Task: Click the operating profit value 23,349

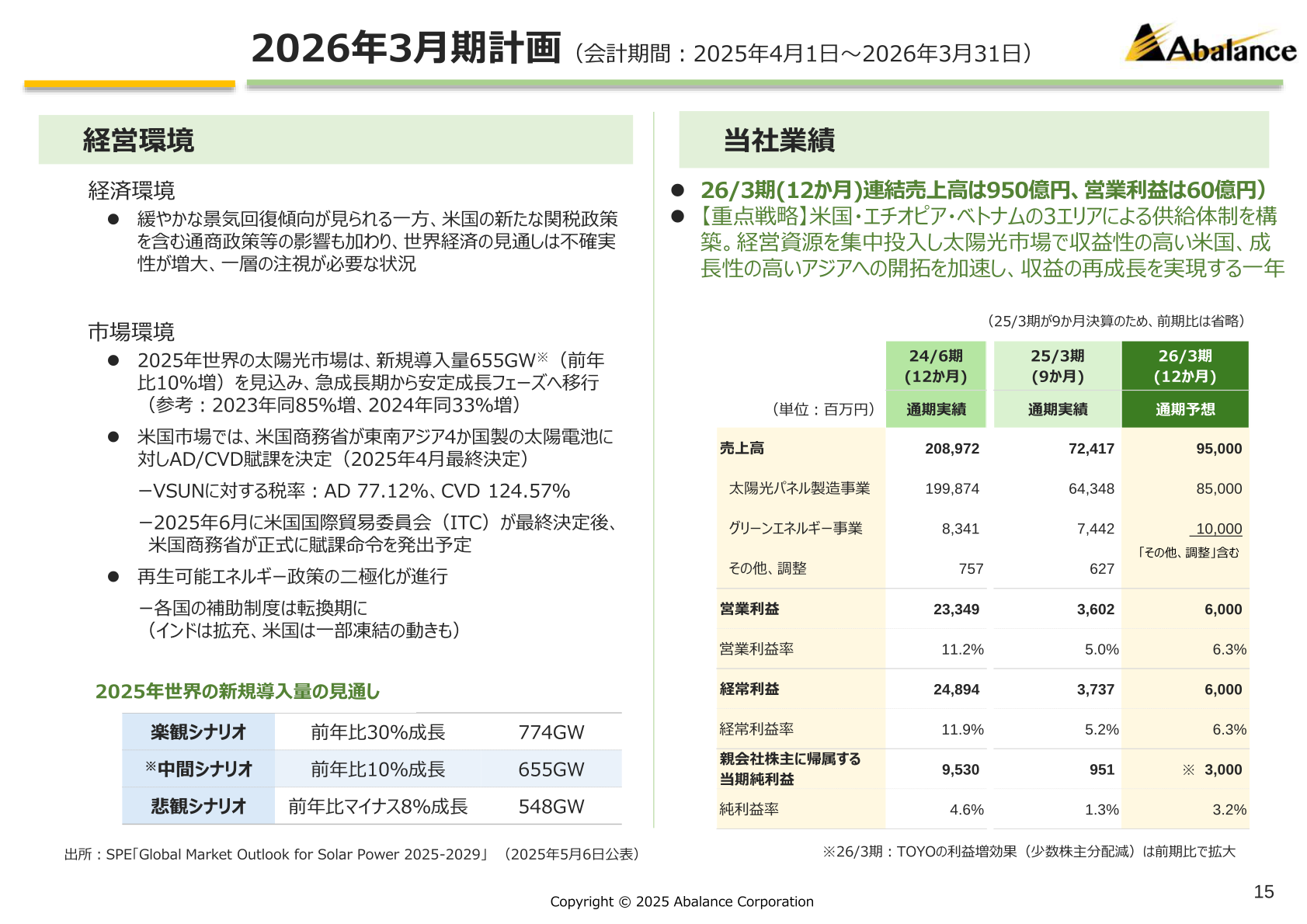Action: click(956, 610)
